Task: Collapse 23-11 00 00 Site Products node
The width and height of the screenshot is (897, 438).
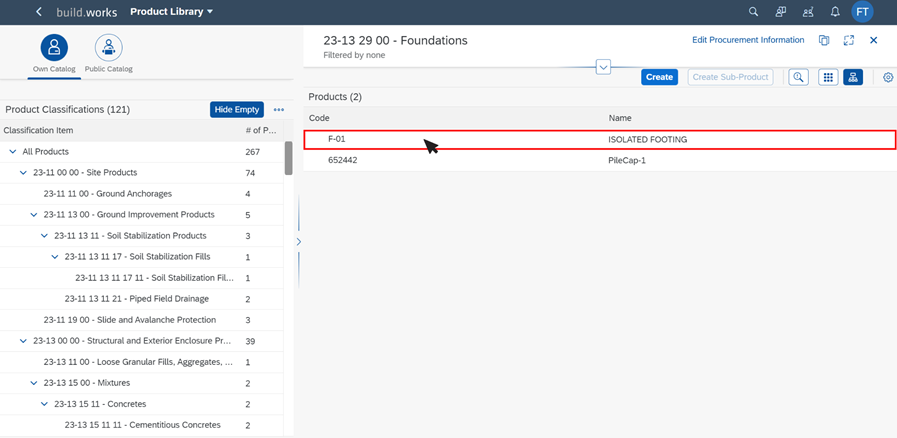Action: coord(23,173)
